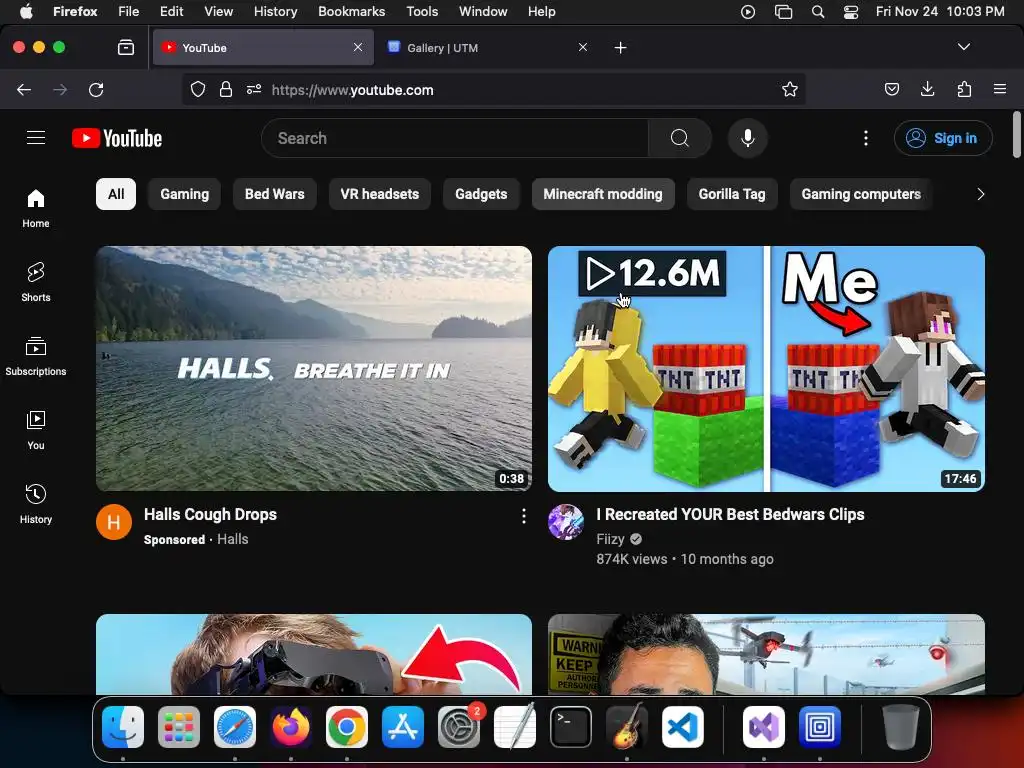This screenshot has height=768, width=1024.
Task: Select the Bed Wars filter chip
Action: pos(274,194)
